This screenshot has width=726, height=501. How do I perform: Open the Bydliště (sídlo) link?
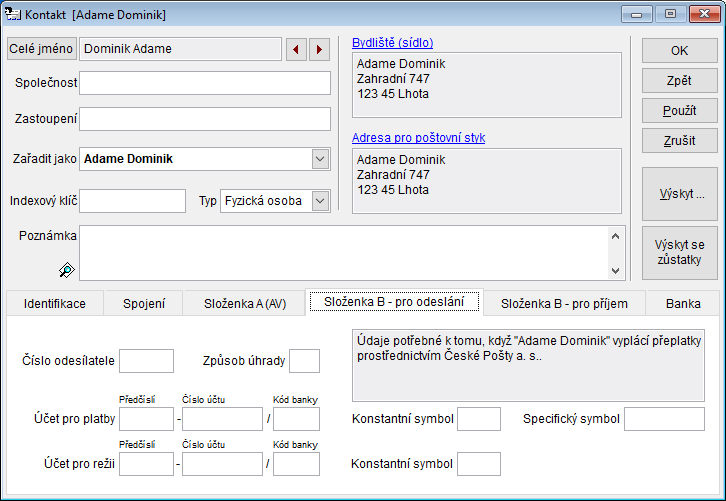click(392, 43)
